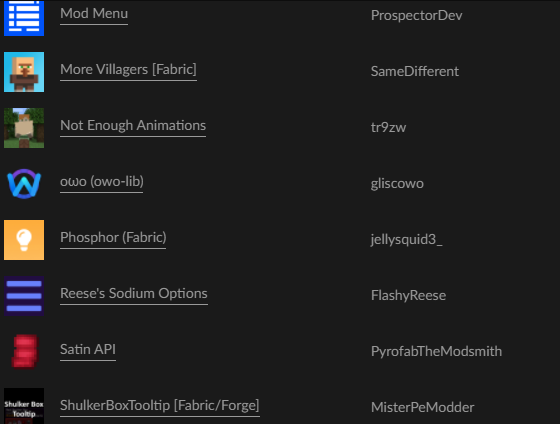Open the Mod Menu link
The image size is (560, 424).
94,14
